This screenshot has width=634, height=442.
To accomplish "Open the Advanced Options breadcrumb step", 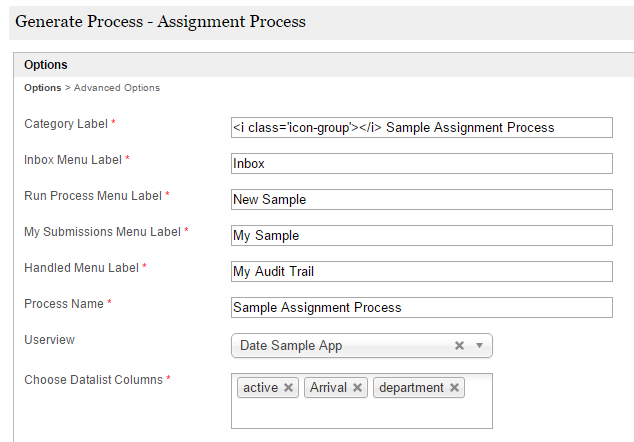I will pyautogui.click(x=117, y=88).
